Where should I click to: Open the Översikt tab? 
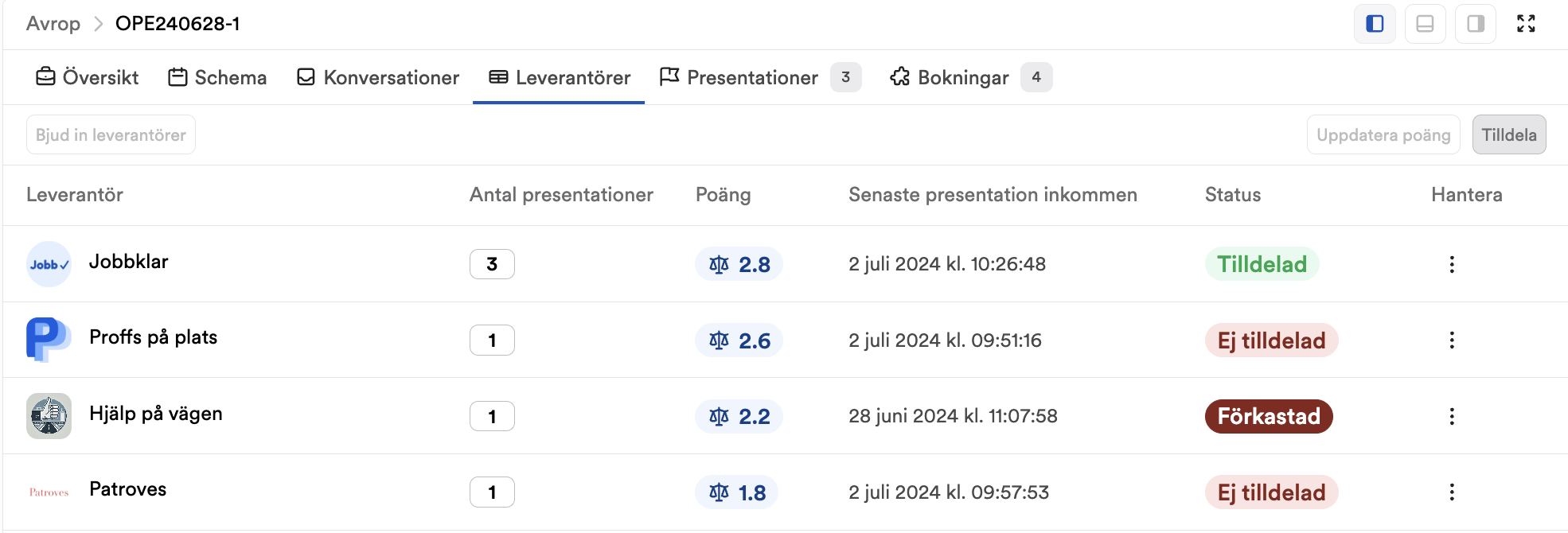click(x=88, y=77)
